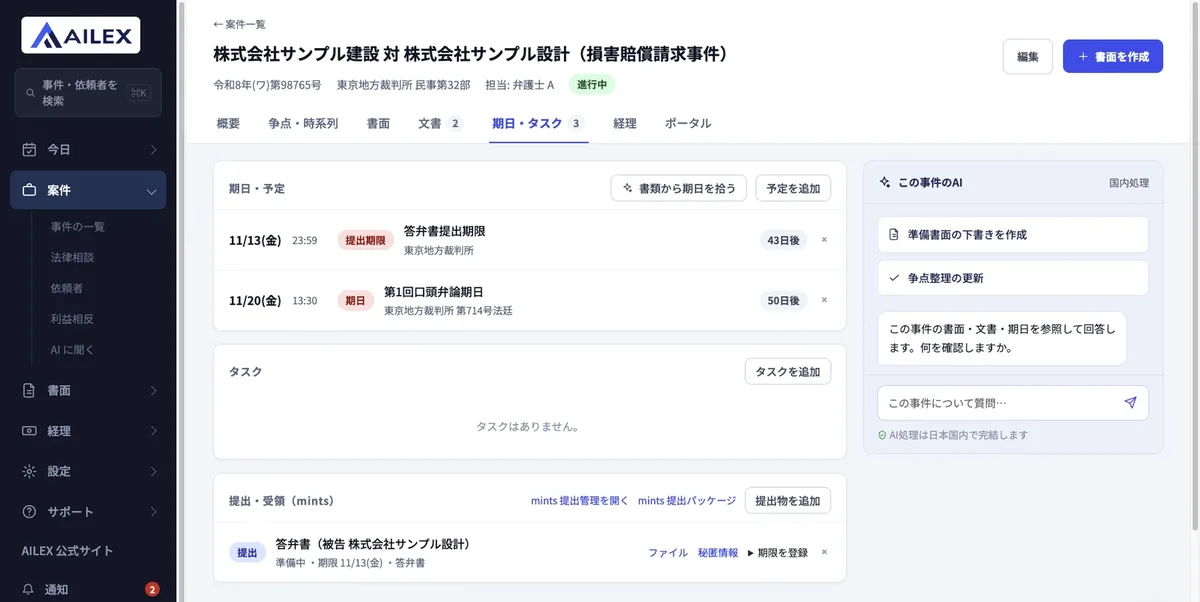Open mints 提出管理を開く link
This screenshot has height=602, width=1200.
580,501
